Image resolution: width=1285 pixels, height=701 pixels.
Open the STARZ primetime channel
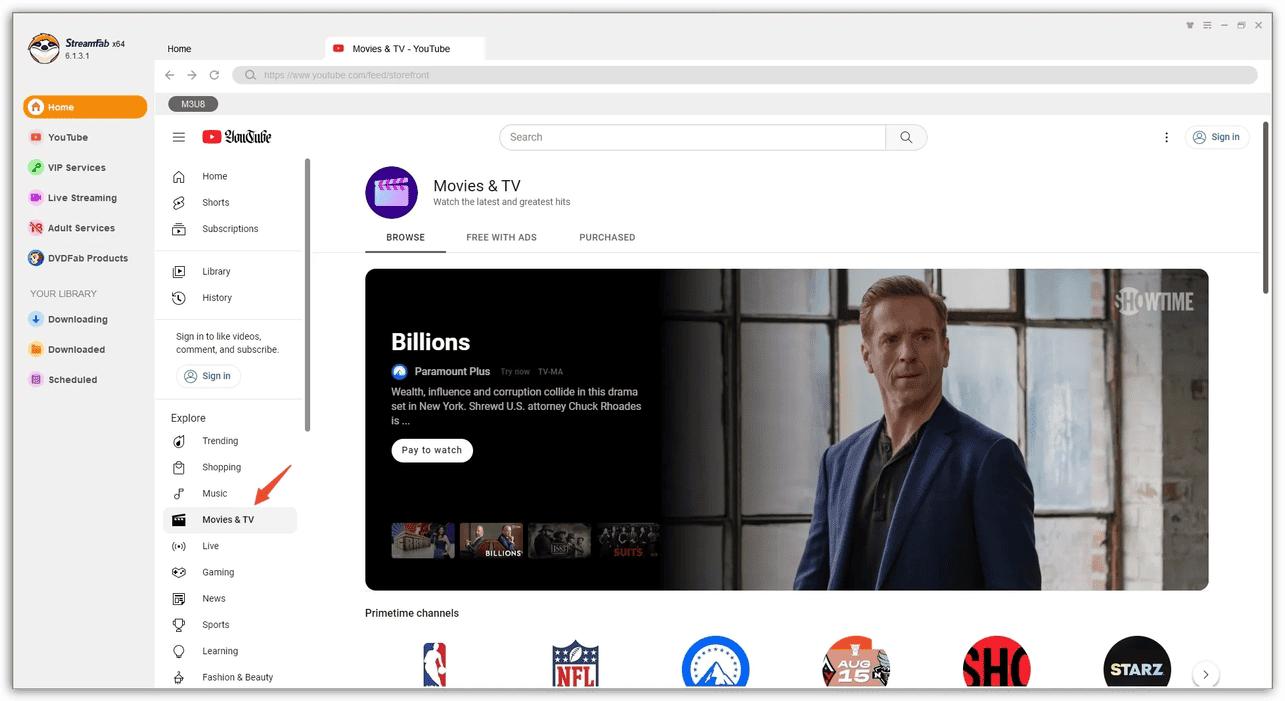(x=1137, y=663)
